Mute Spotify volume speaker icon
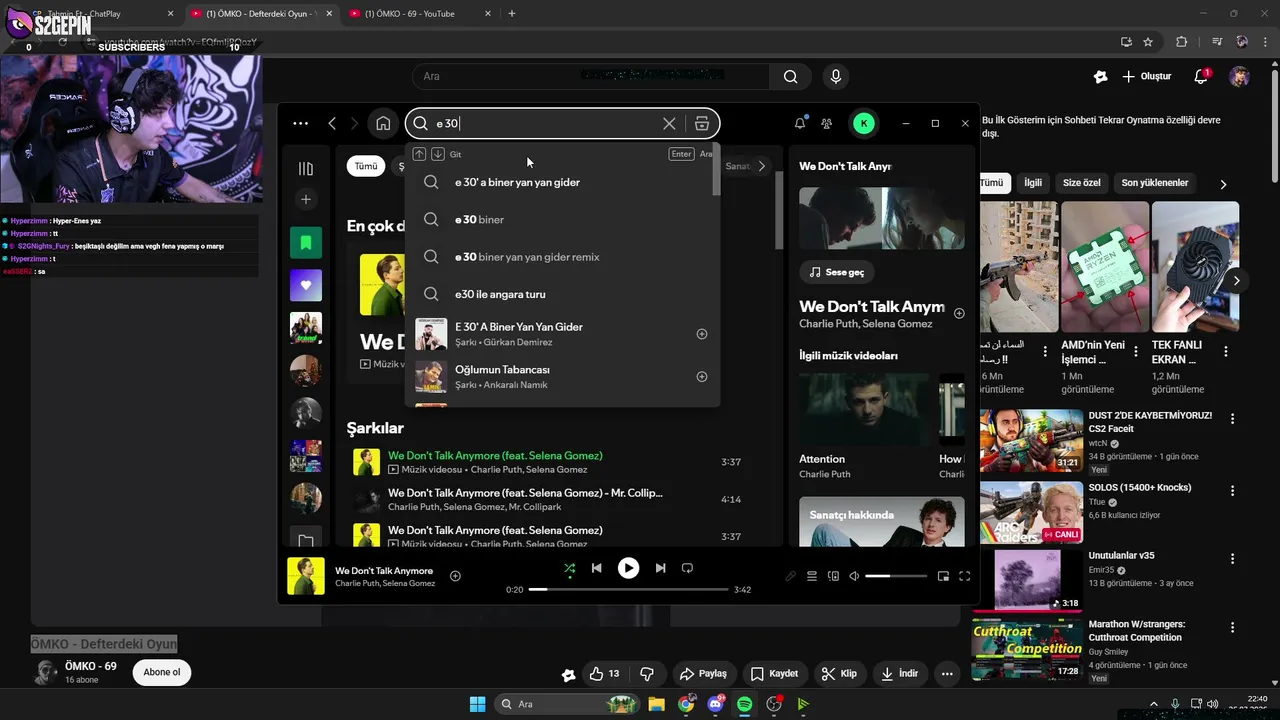The height and width of the screenshot is (720, 1280). tap(854, 576)
